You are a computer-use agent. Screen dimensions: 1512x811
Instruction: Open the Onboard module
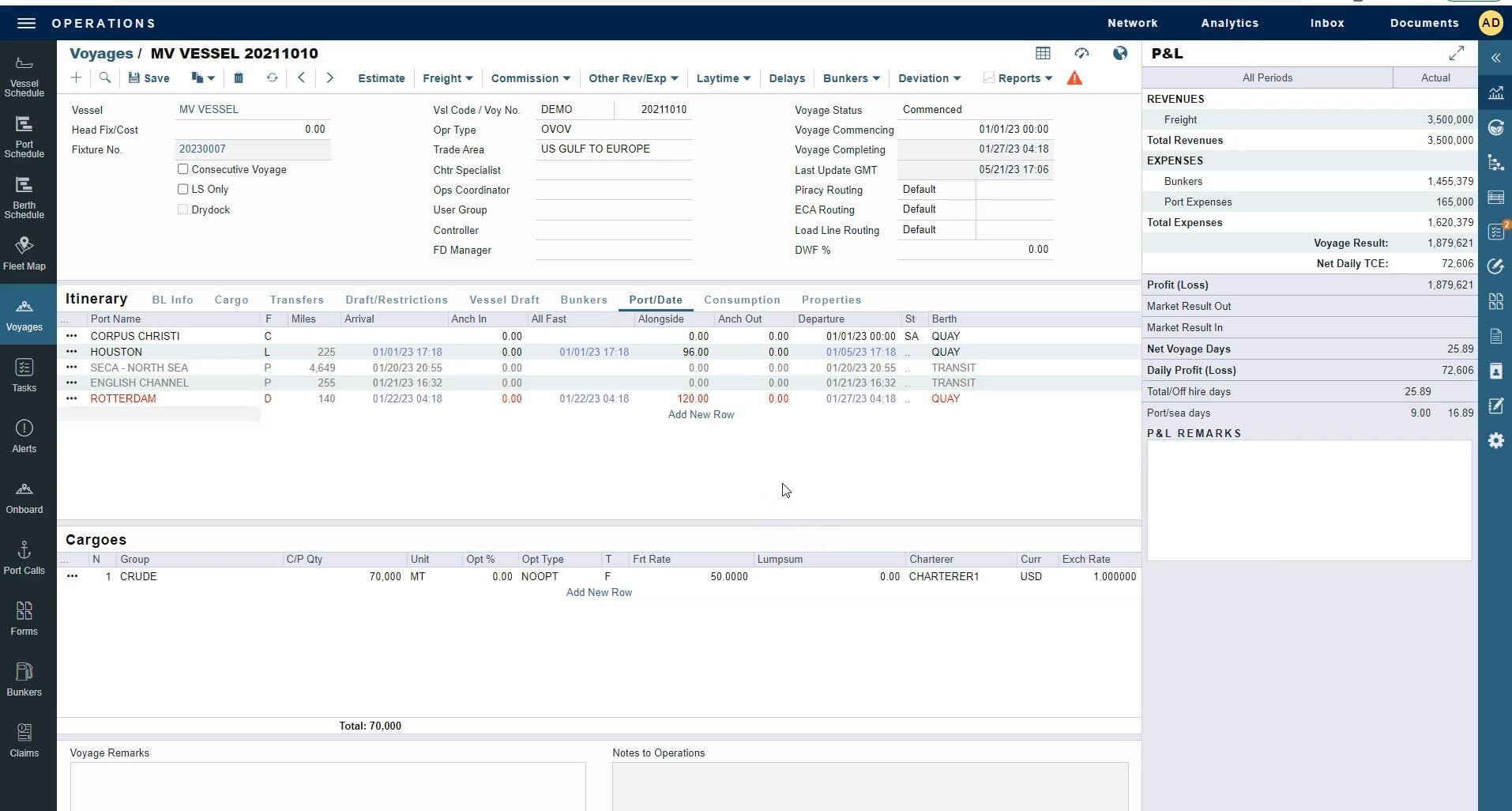click(24, 497)
